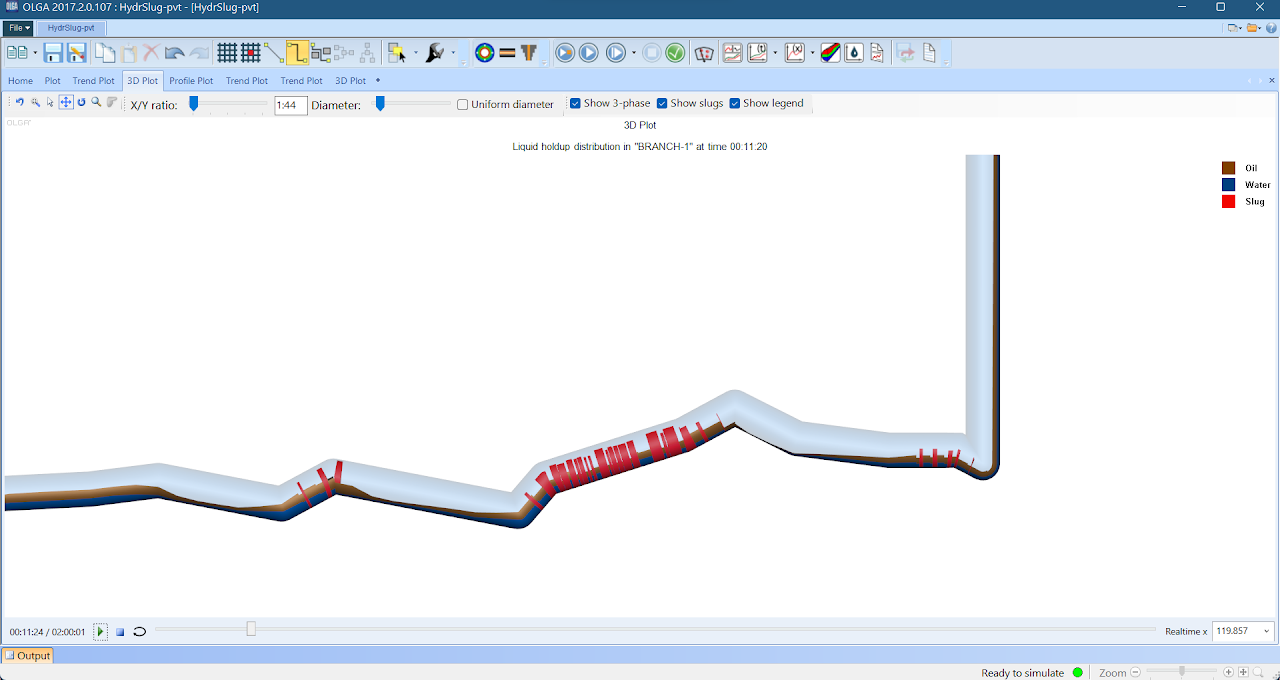Switch to the Plot tab
Screen dimensions: 1280x680
click(x=53, y=80)
